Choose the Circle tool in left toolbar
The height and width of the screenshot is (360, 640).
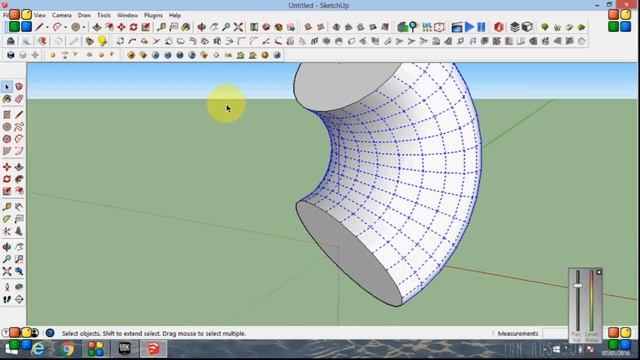click(x=7, y=127)
